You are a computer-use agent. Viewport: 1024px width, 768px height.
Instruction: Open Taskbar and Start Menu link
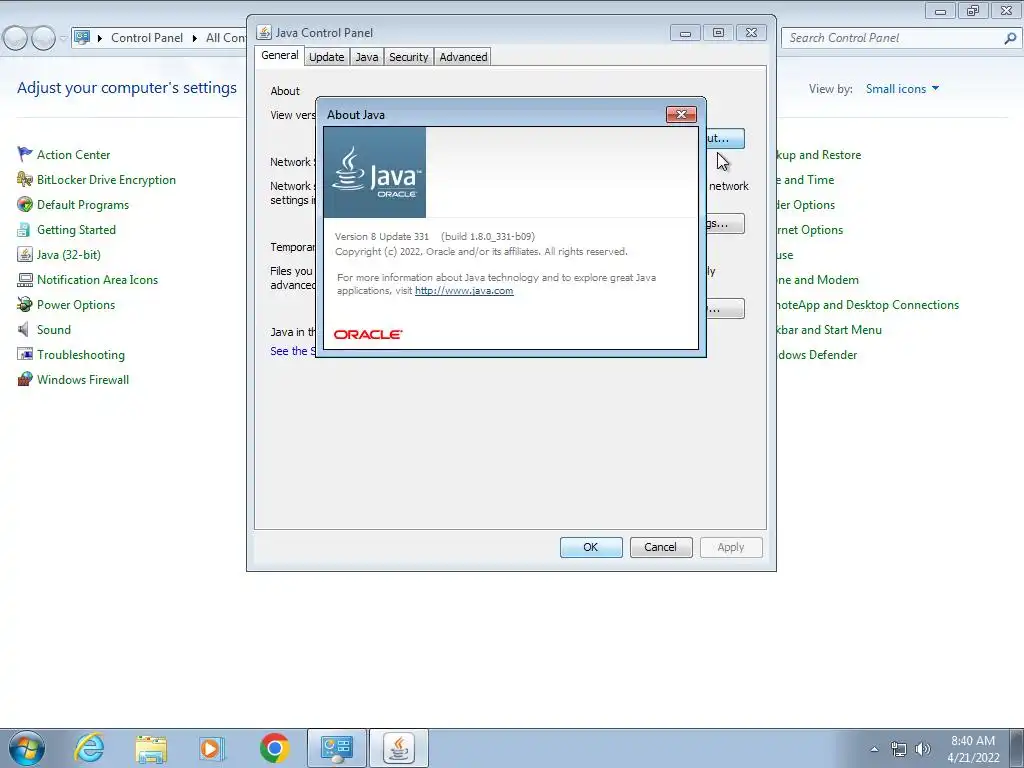click(829, 330)
